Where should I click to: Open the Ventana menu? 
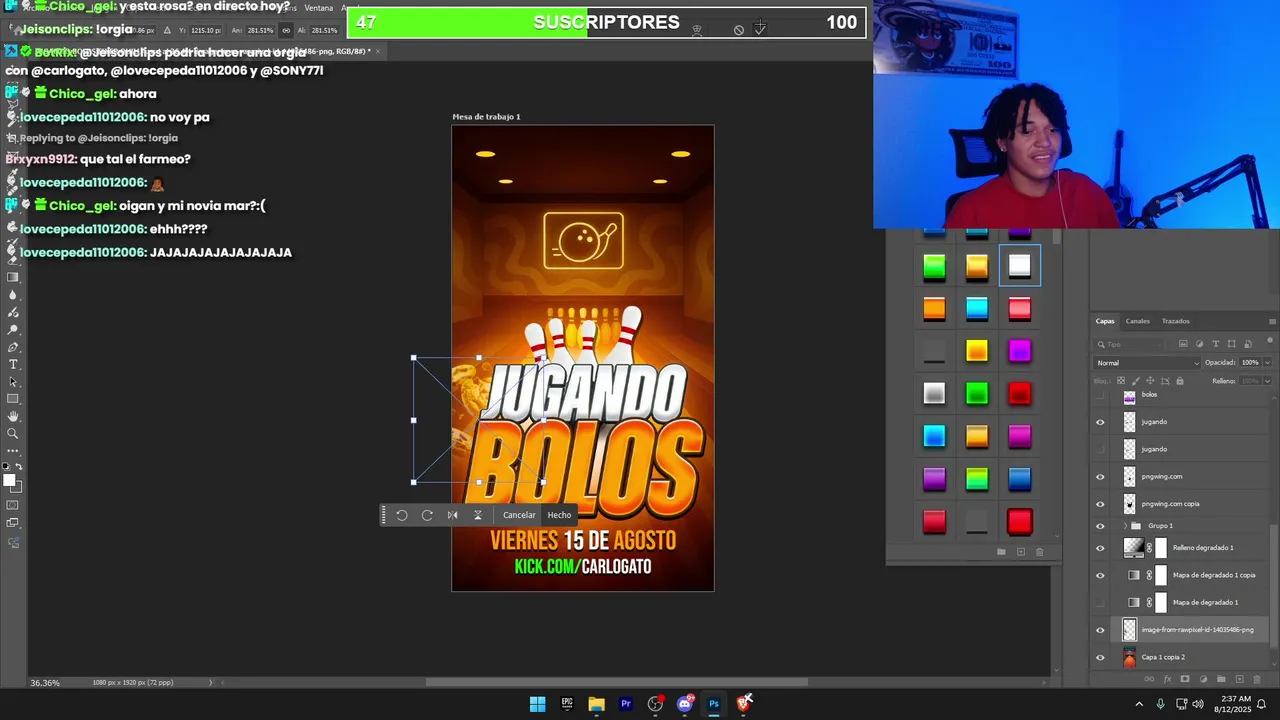point(319,8)
